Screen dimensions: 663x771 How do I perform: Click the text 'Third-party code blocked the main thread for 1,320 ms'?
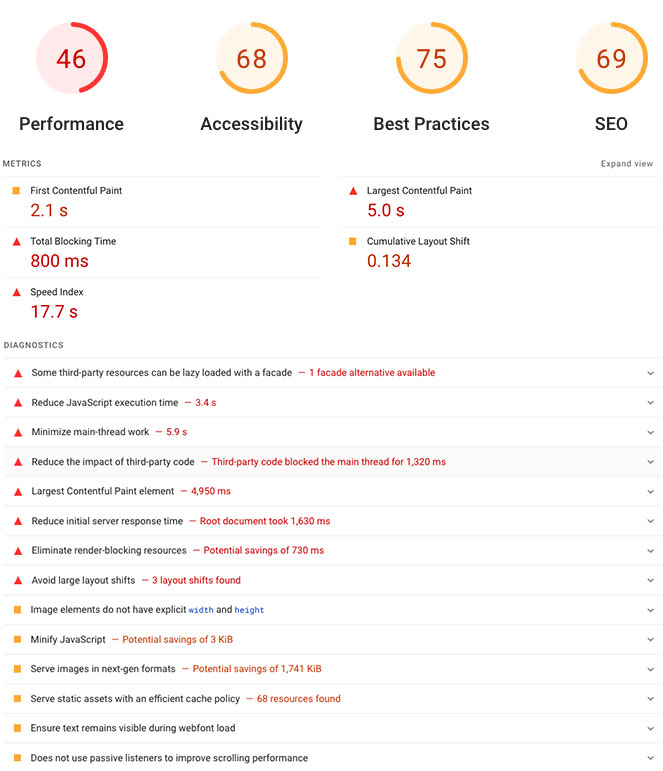point(329,462)
